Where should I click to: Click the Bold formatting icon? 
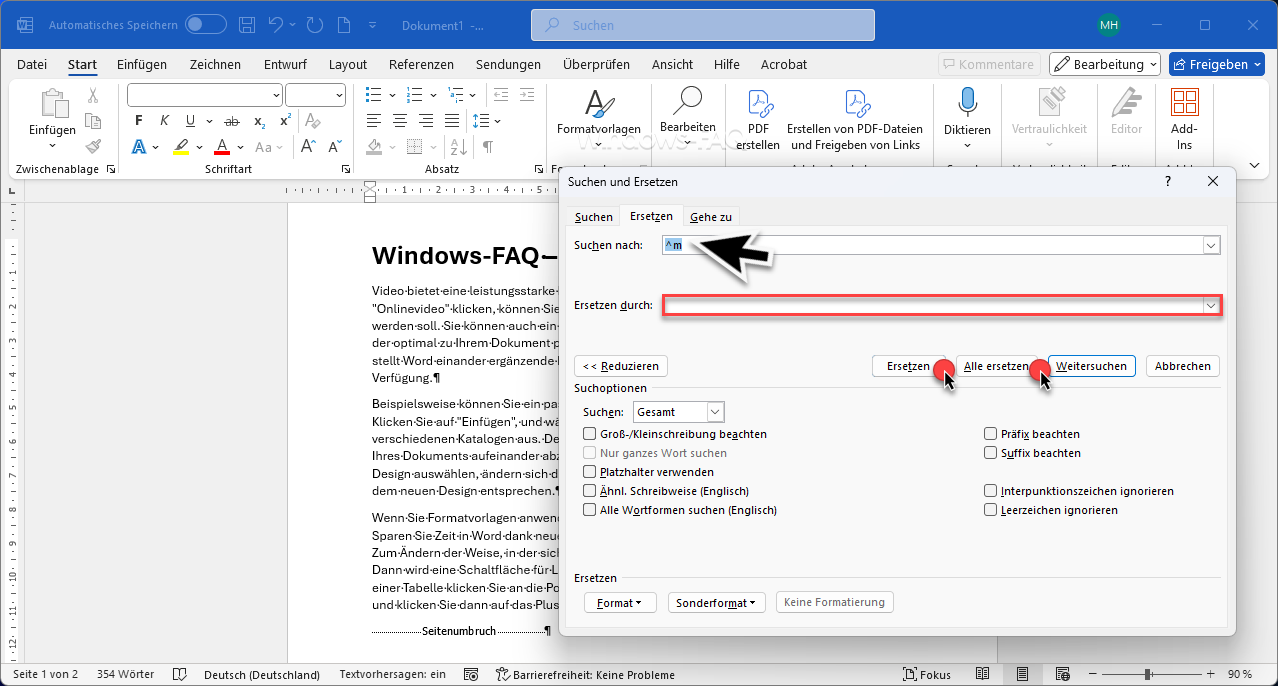(x=139, y=121)
